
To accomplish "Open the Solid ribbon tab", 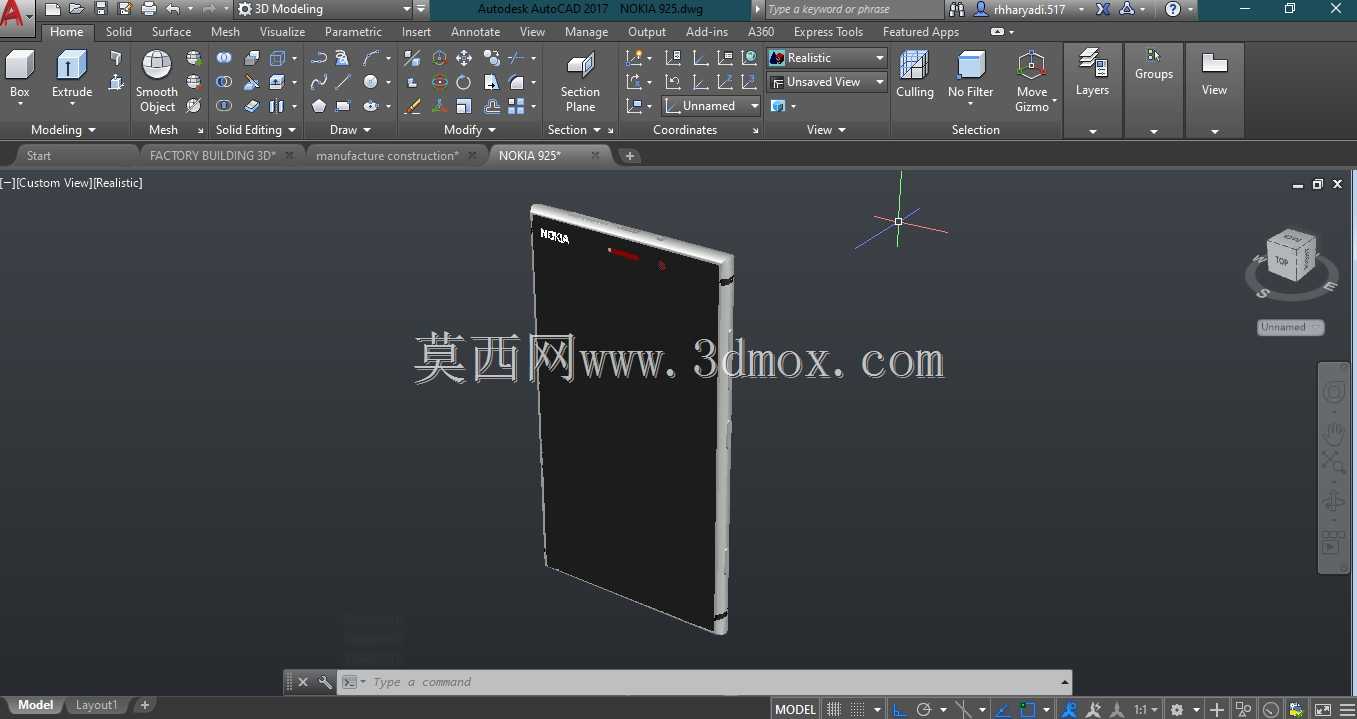I will coord(119,32).
